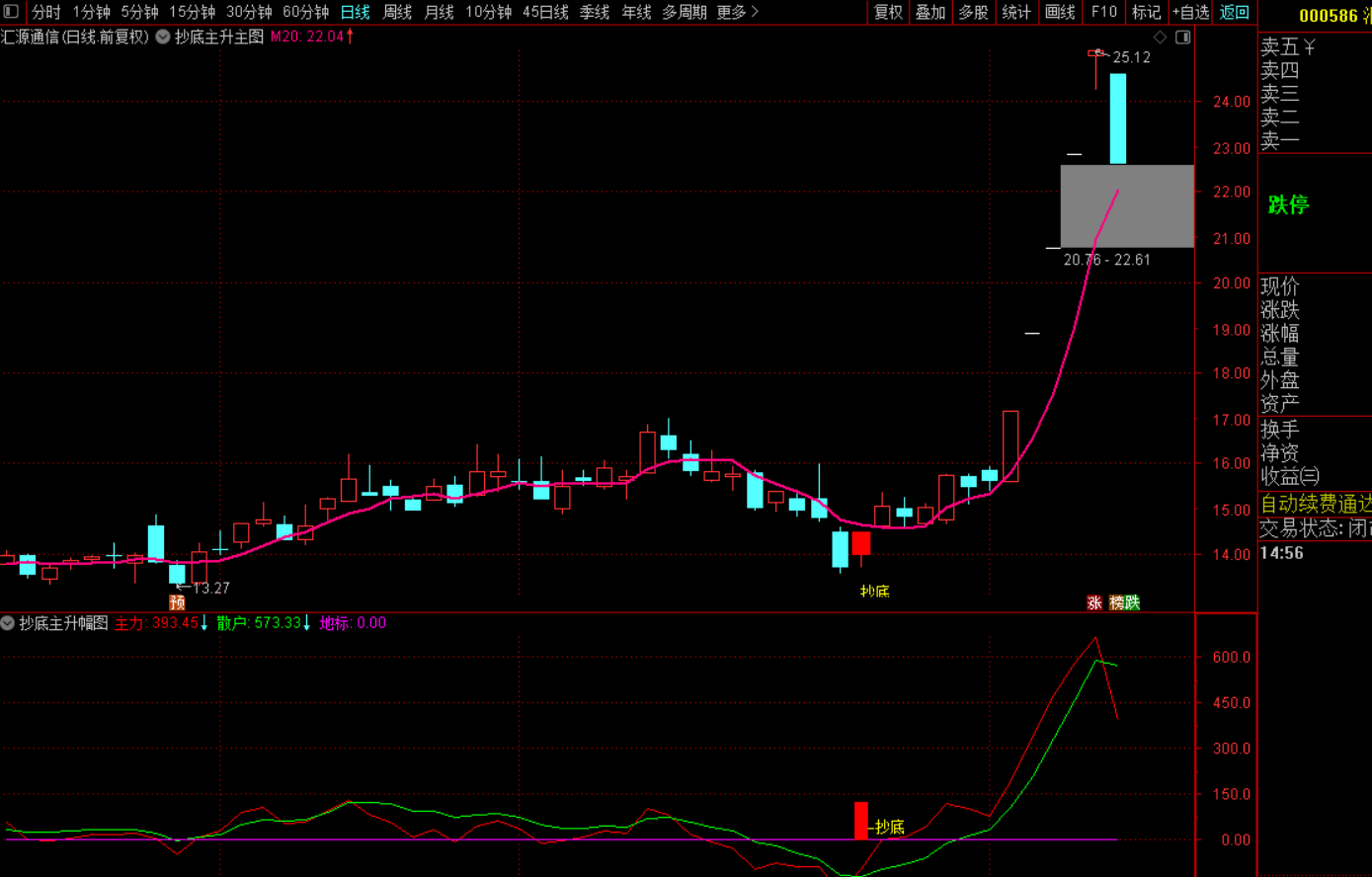Open the 更多 periods expander
The height and width of the screenshot is (877, 1372).
(x=737, y=12)
